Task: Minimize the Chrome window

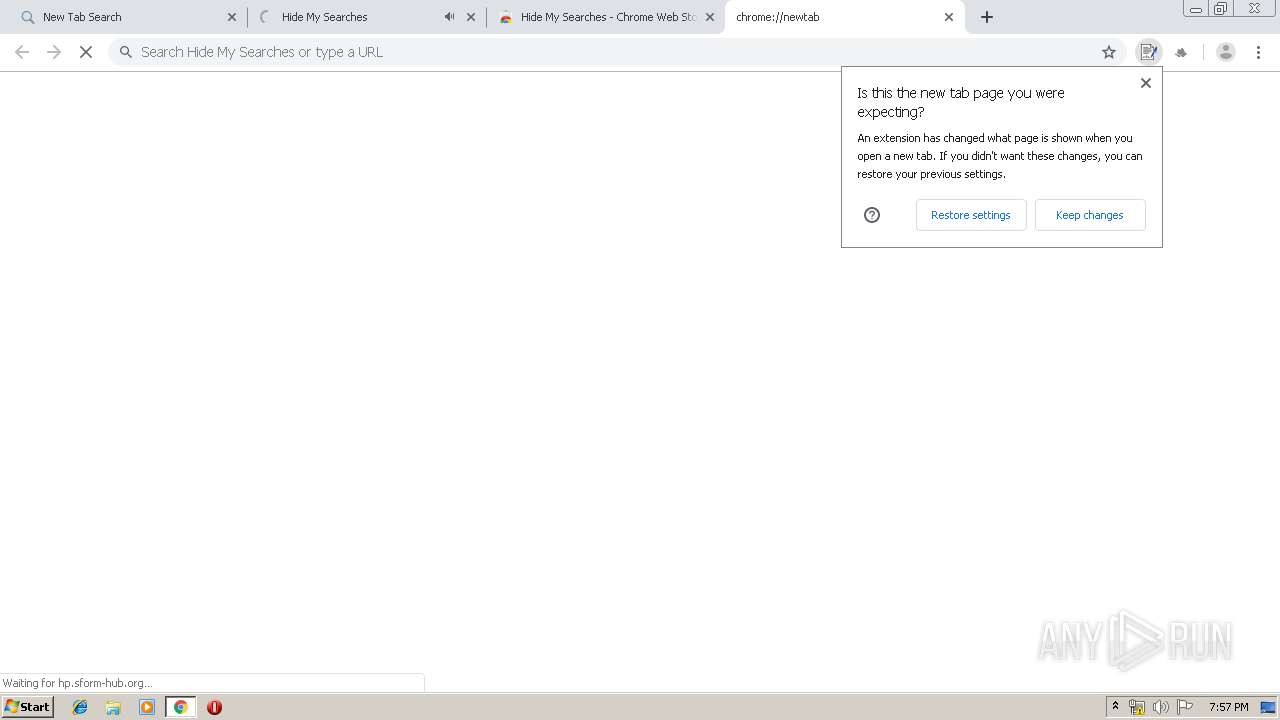Action: click(1196, 9)
